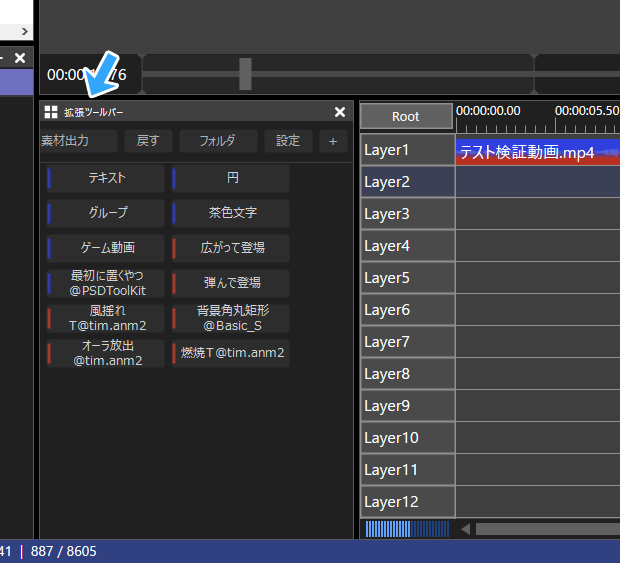This screenshot has width=620, height=563.
Task: Click the Root scene button
Action: click(x=406, y=116)
